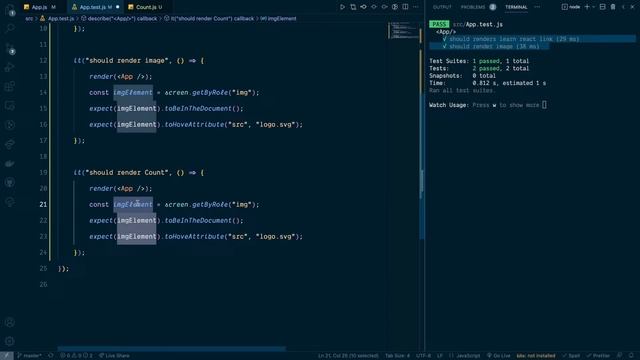640x360 pixels.
Task: Click JavaScript language mode in status bar
Action: coord(464,356)
